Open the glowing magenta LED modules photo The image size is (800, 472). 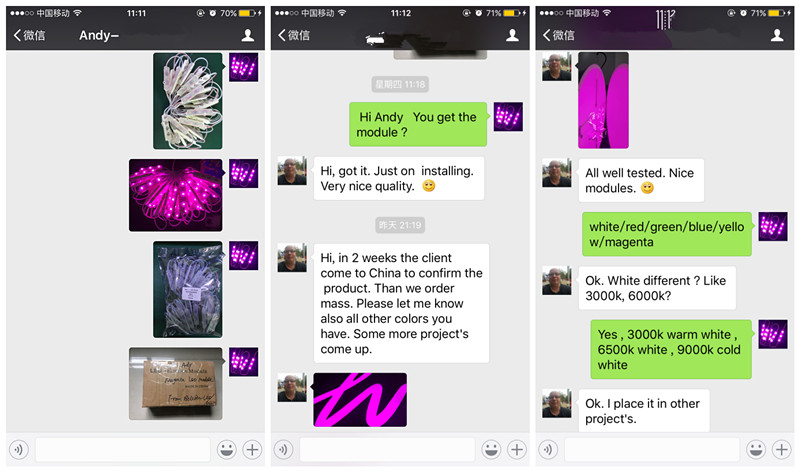point(176,195)
